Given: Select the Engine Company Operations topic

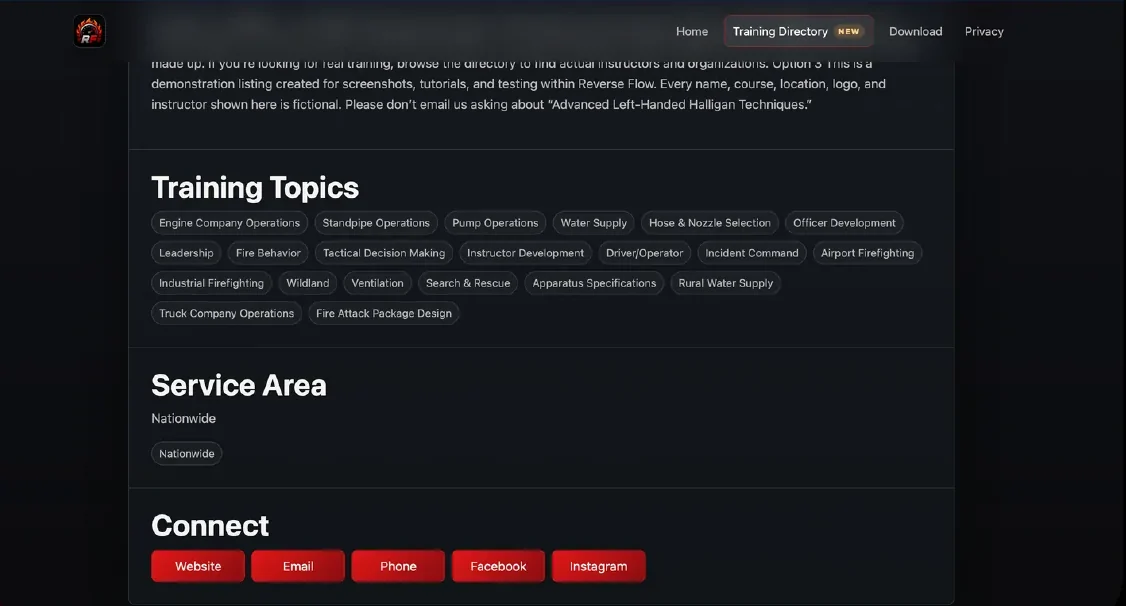Looking at the screenshot, I should point(229,223).
